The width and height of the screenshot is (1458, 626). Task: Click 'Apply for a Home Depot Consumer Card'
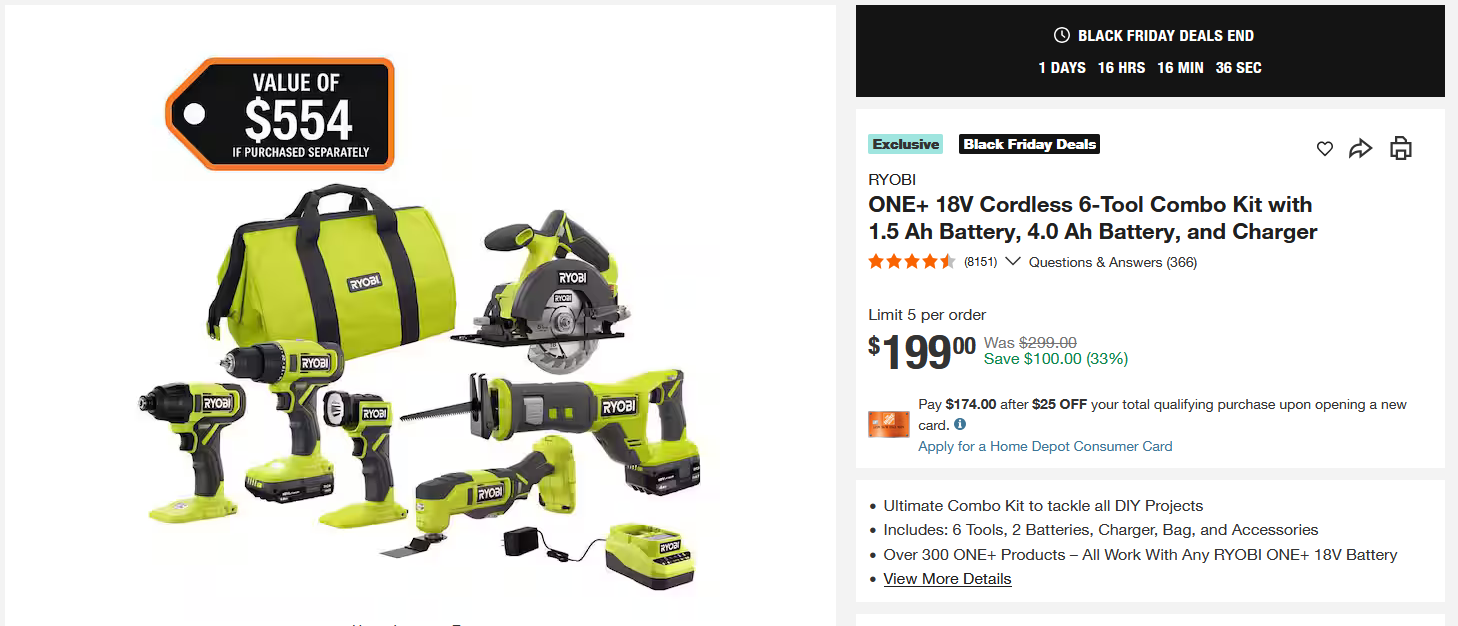click(x=1045, y=446)
